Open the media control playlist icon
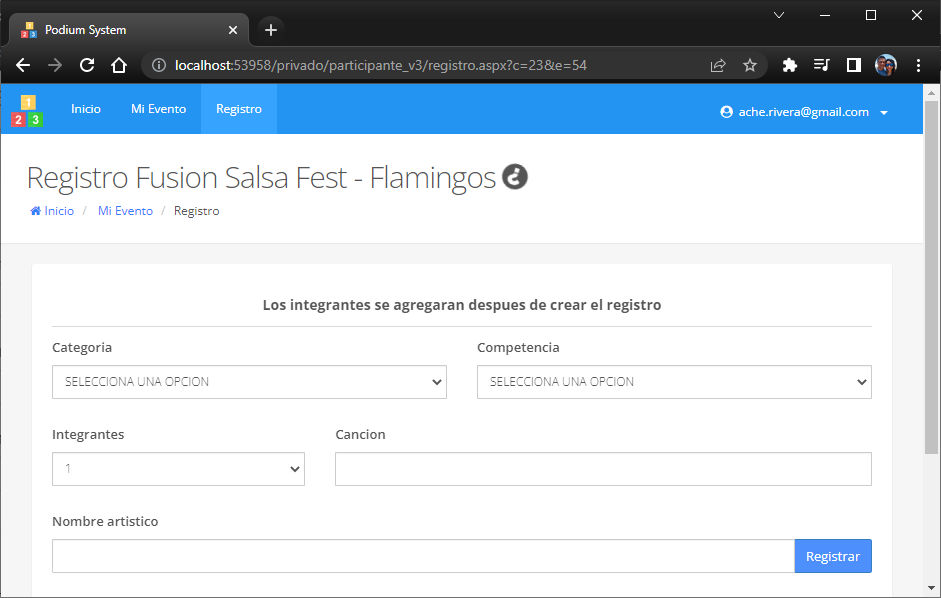Image resolution: width=941 pixels, height=598 pixels. 822,65
